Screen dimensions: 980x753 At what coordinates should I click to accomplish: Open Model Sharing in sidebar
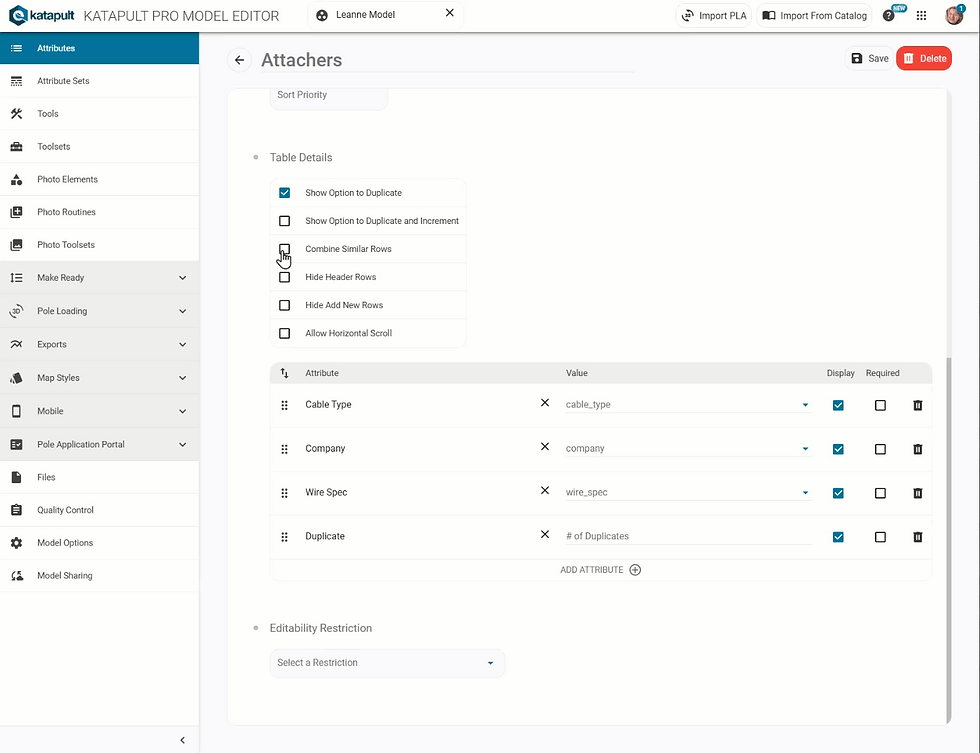pyautogui.click(x=99, y=576)
